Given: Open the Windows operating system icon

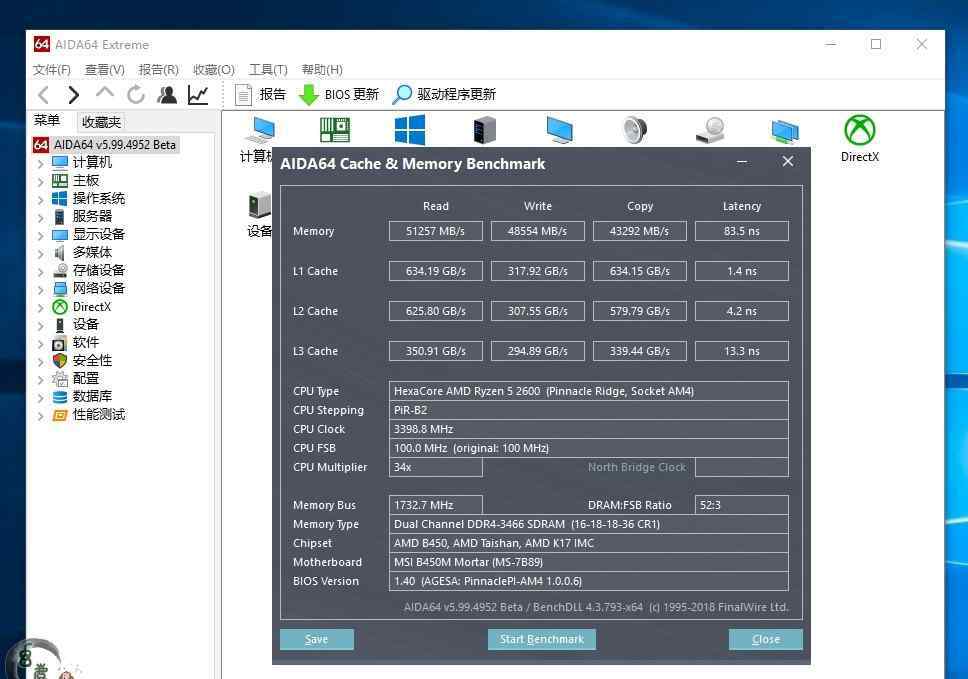Looking at the screenshot, I should [x=410, y=130].
